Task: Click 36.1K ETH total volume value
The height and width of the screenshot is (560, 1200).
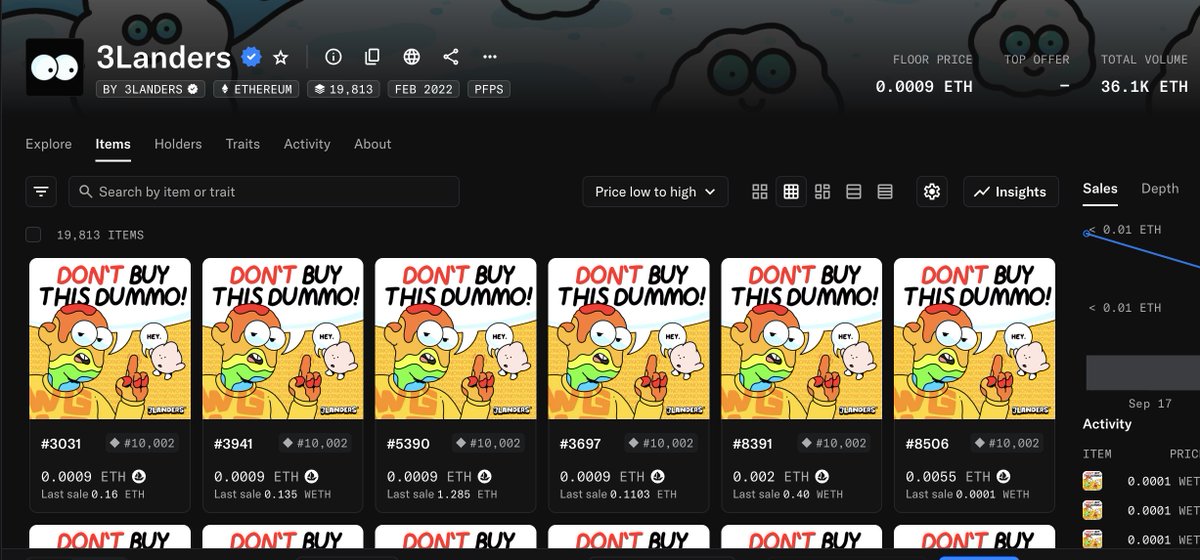Action: coord(1144,87)
